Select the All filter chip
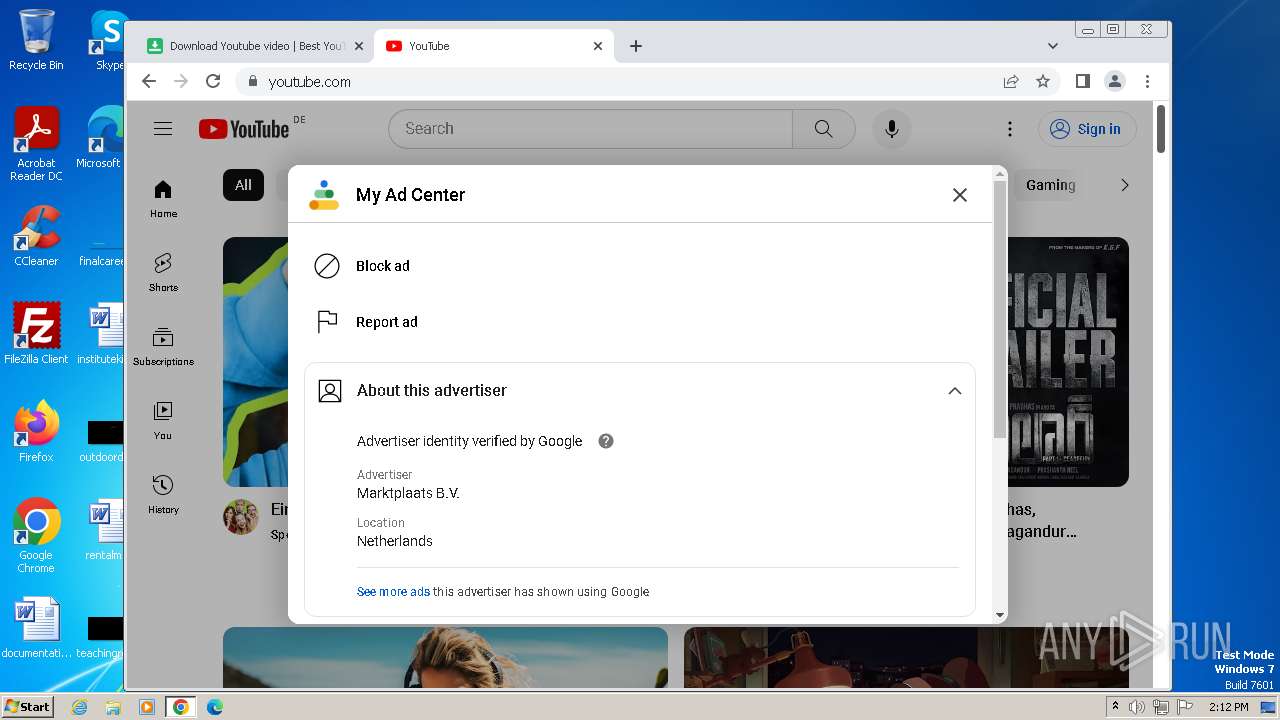Image resolution: width=1280 pixels, height=720 pixels. [x=243, y=185]
